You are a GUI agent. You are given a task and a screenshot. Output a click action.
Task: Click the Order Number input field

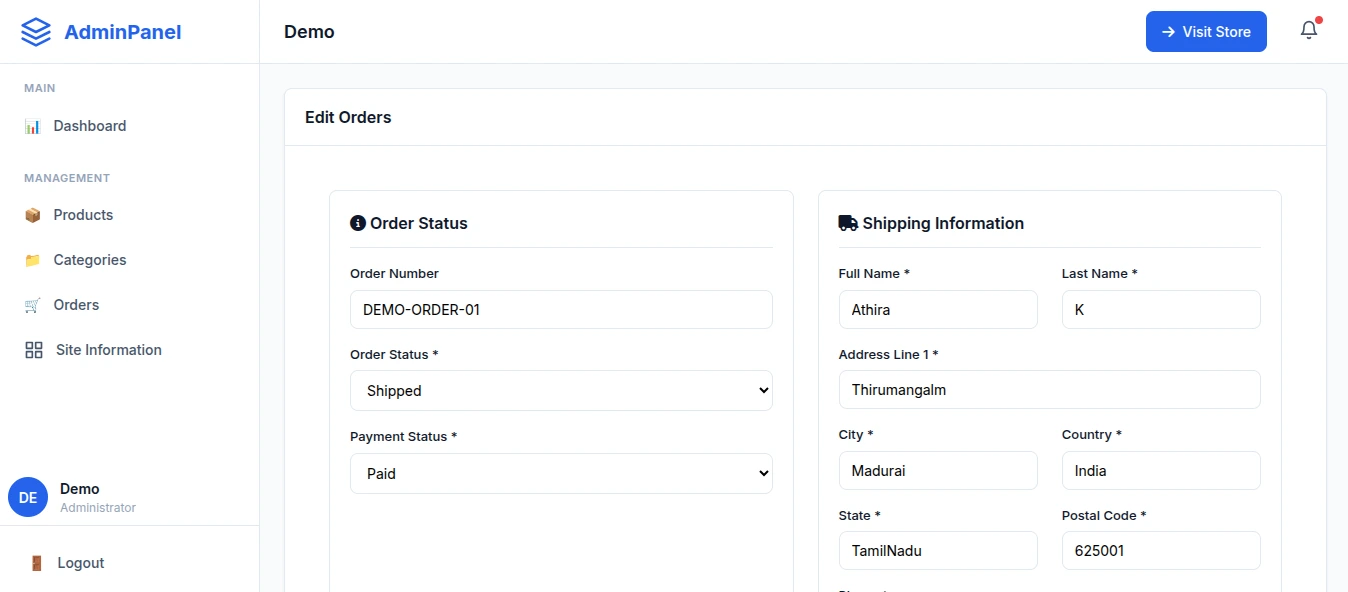[561, 310]
